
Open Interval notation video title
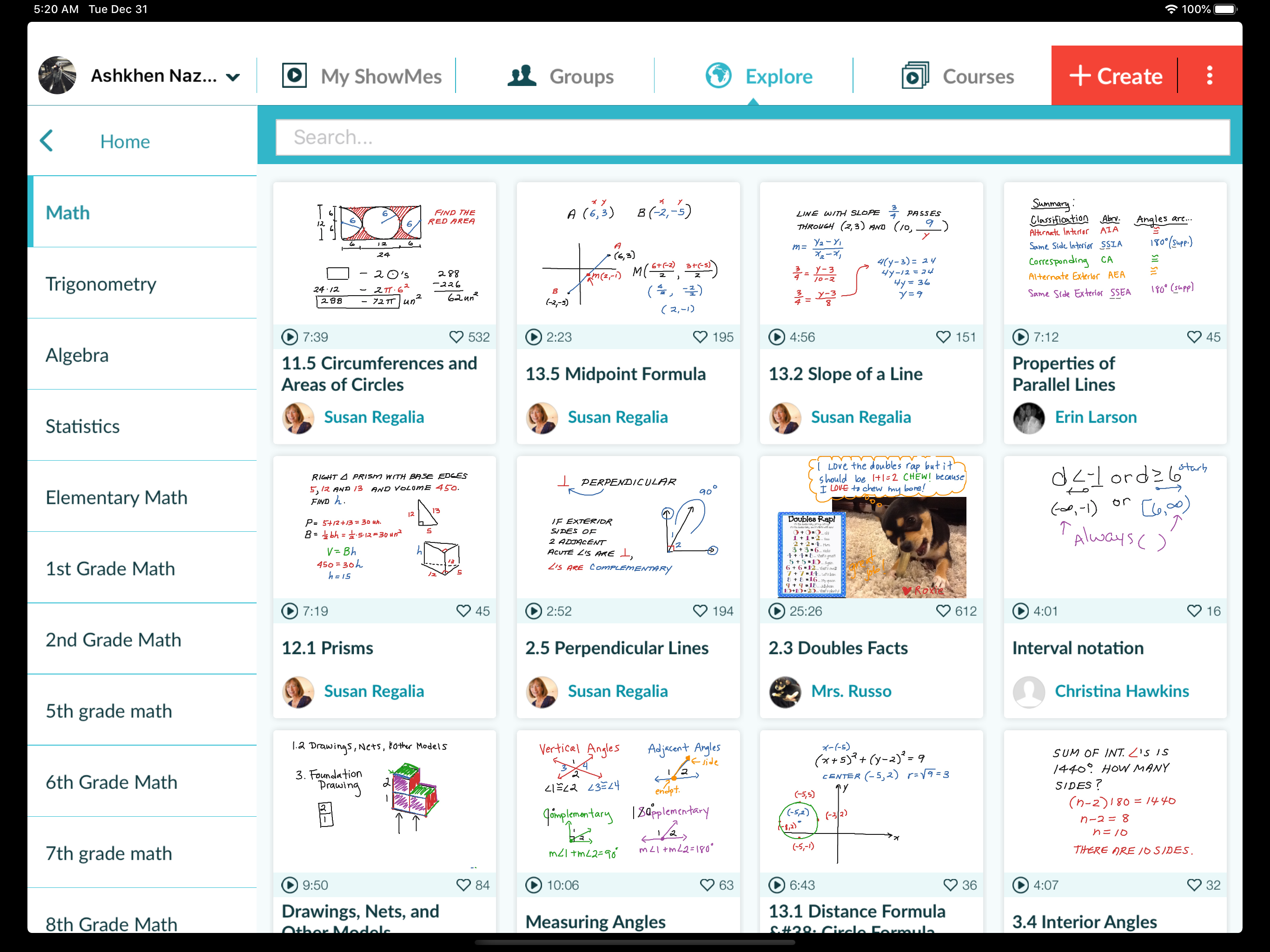coord(1078,648)
